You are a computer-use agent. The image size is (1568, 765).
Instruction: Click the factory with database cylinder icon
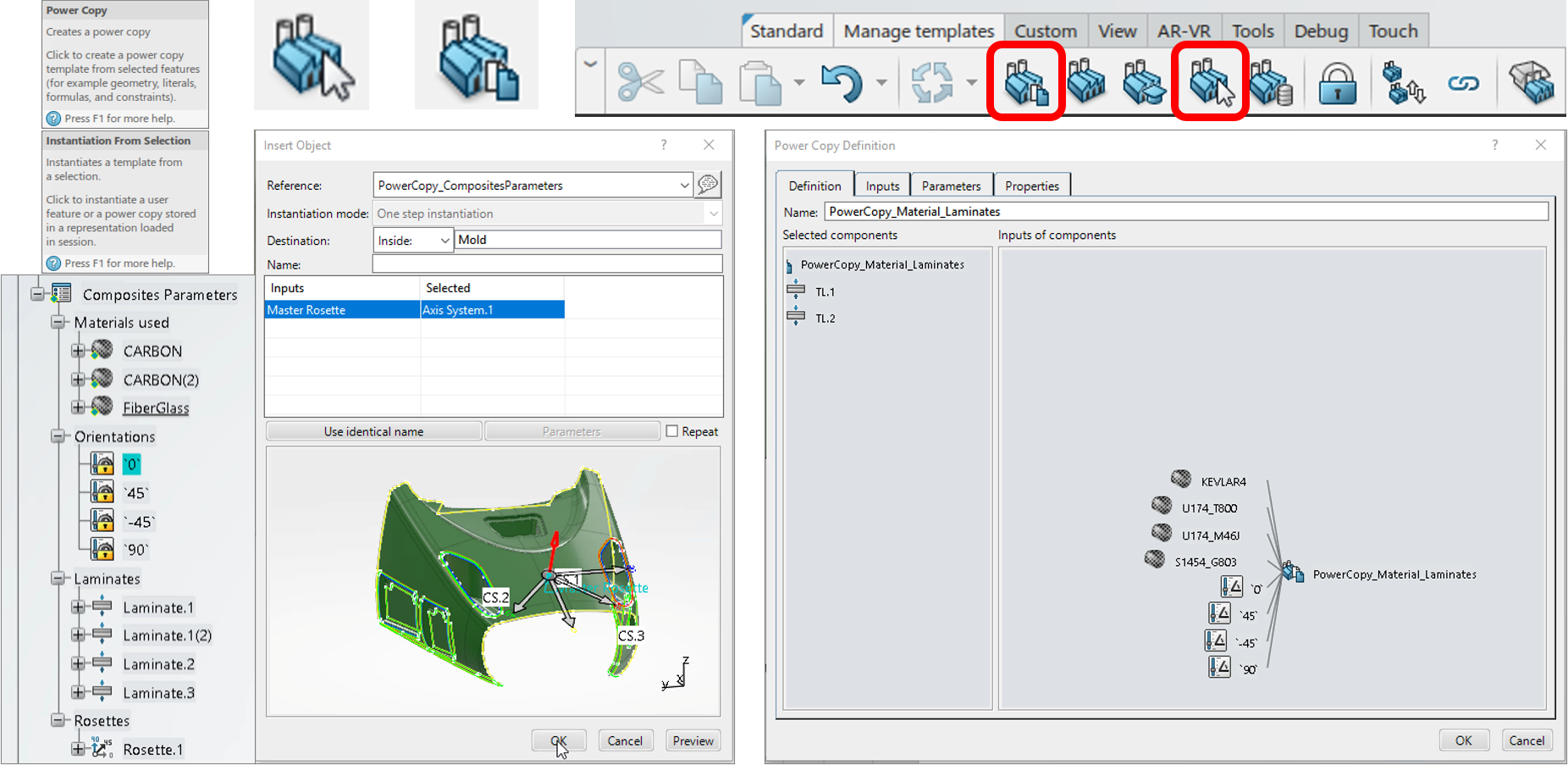click(x=1271, y=83)
